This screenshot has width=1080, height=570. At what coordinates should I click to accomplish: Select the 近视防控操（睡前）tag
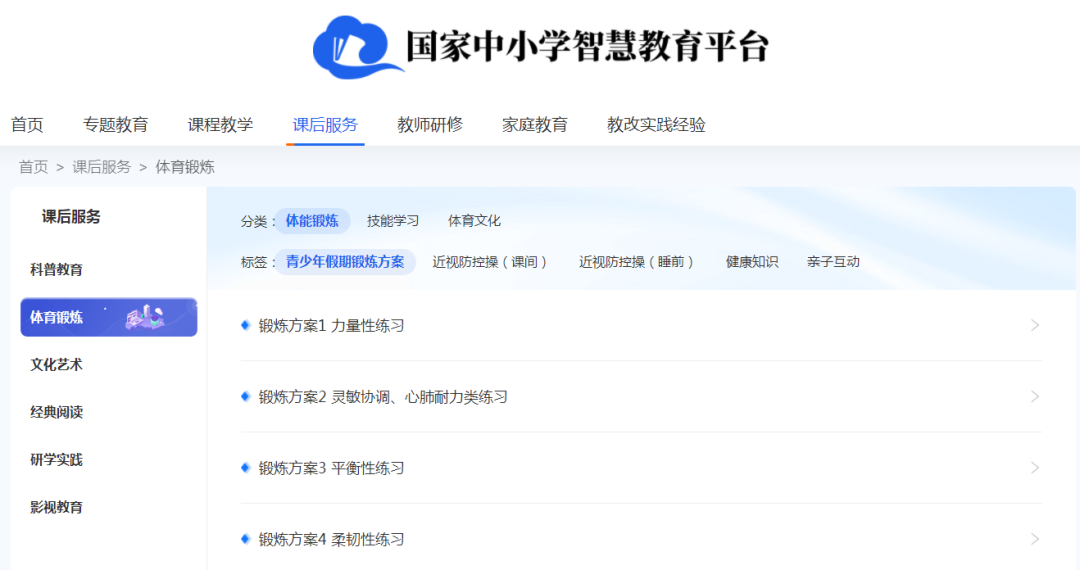[636, 262]
